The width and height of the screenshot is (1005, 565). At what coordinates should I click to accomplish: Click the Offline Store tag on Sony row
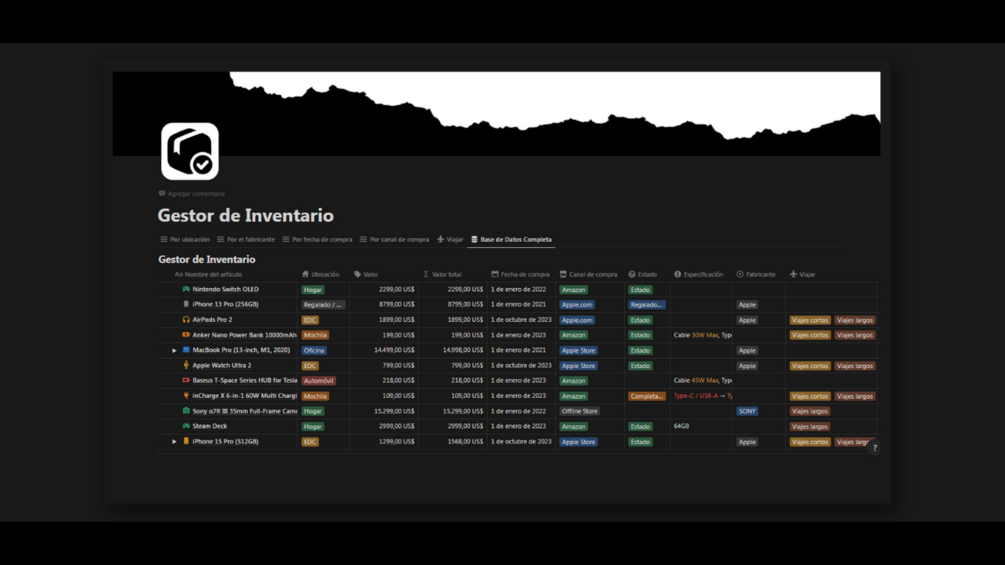pos(579,411)
